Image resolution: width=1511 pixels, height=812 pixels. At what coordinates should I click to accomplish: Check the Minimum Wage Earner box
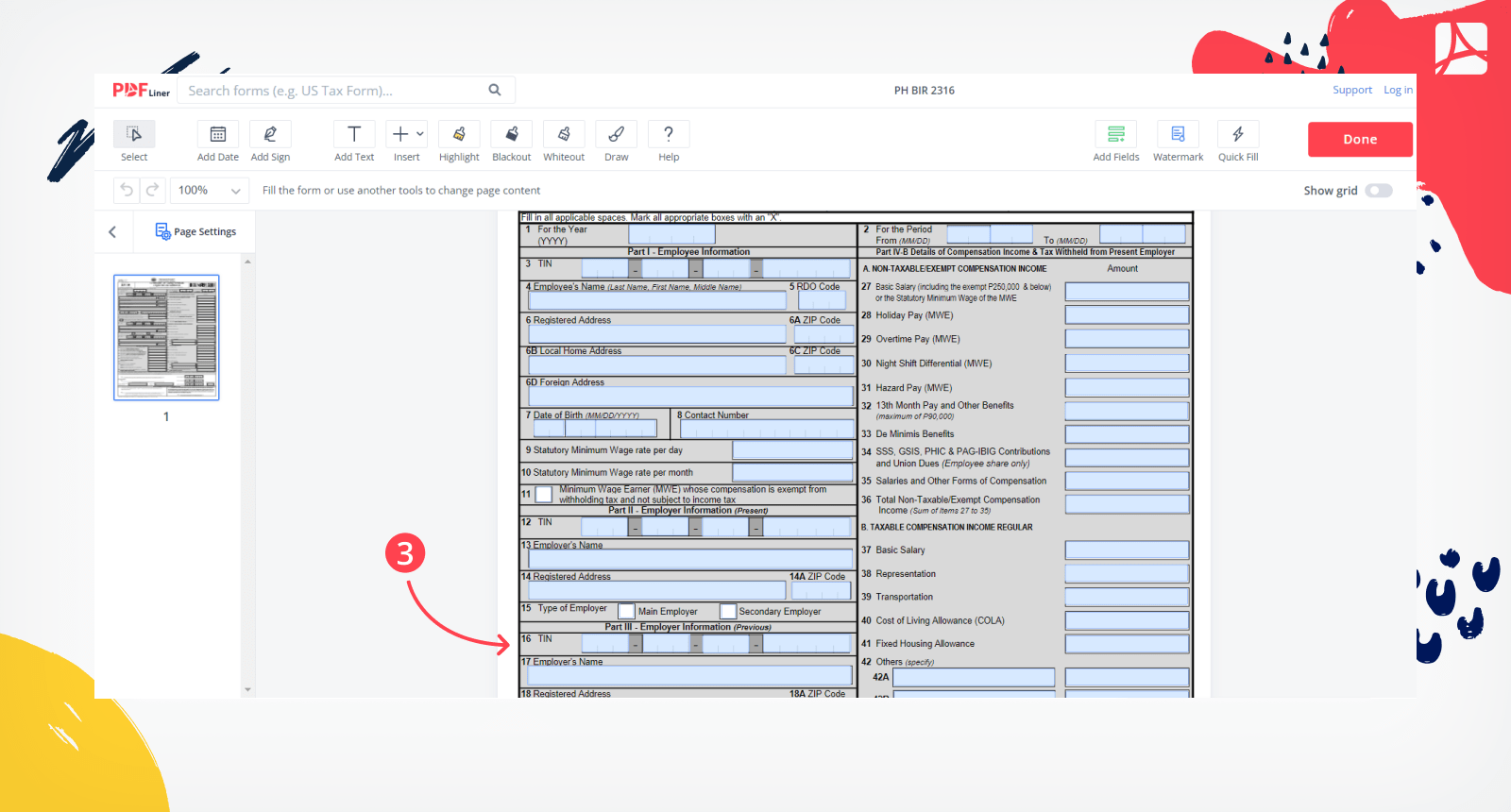pos(544,495)
